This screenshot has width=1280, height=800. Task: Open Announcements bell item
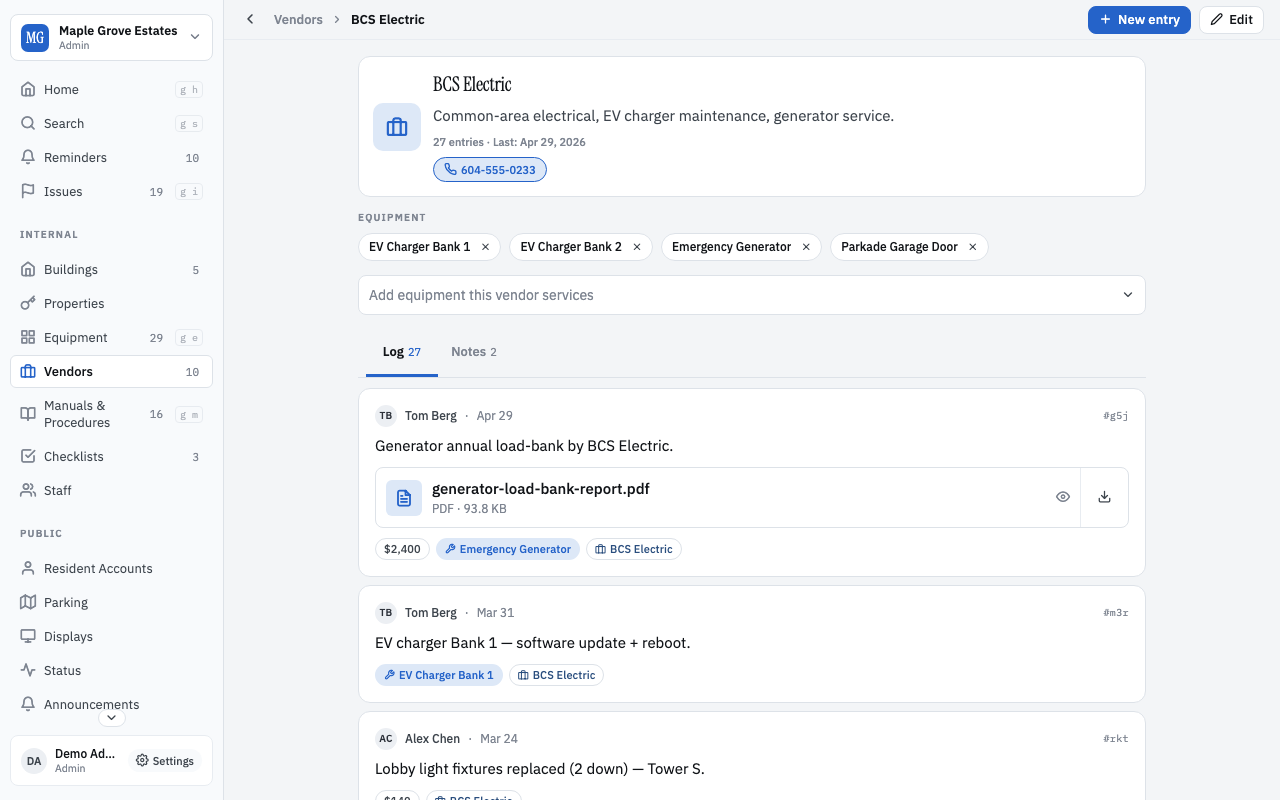pyautogui.click(x=111, y=704)
